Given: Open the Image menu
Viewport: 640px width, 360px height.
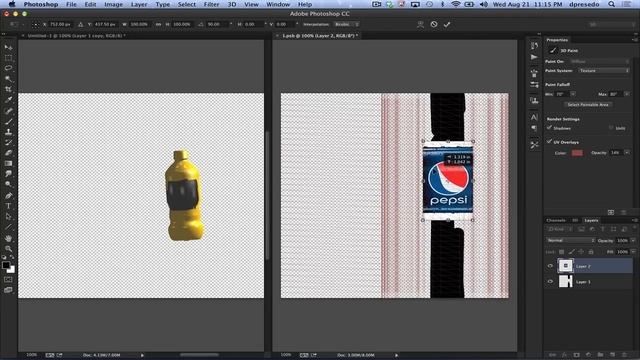Looking at the screenshot, I should 113,4.
